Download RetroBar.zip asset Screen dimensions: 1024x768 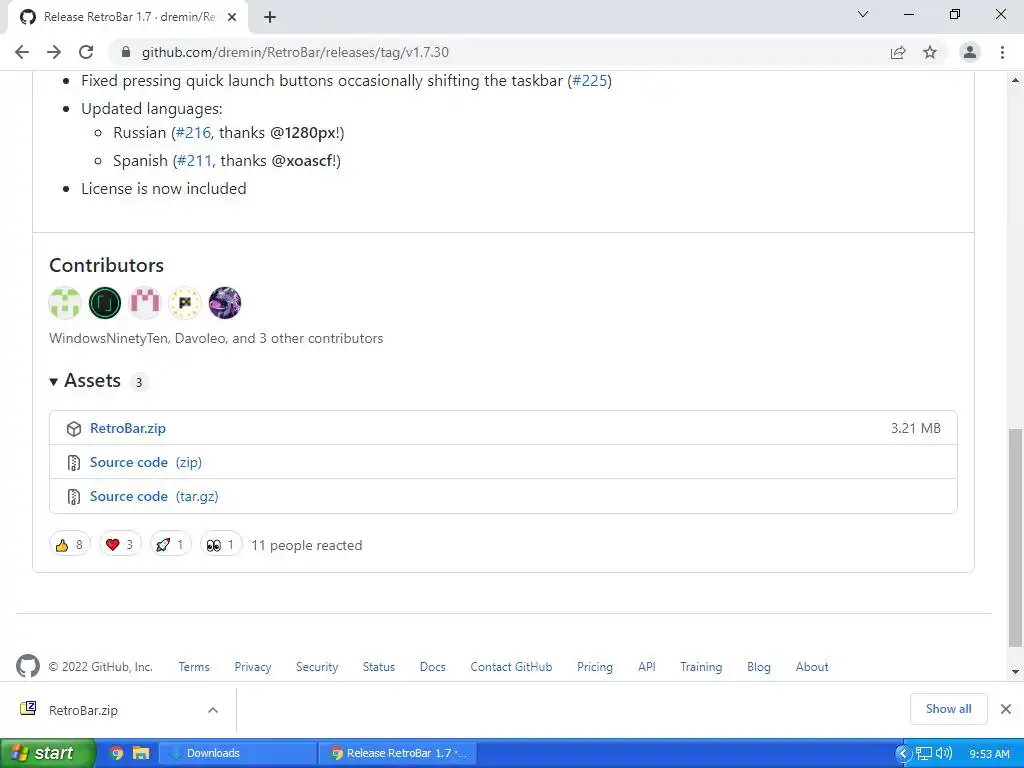[128, 428]
